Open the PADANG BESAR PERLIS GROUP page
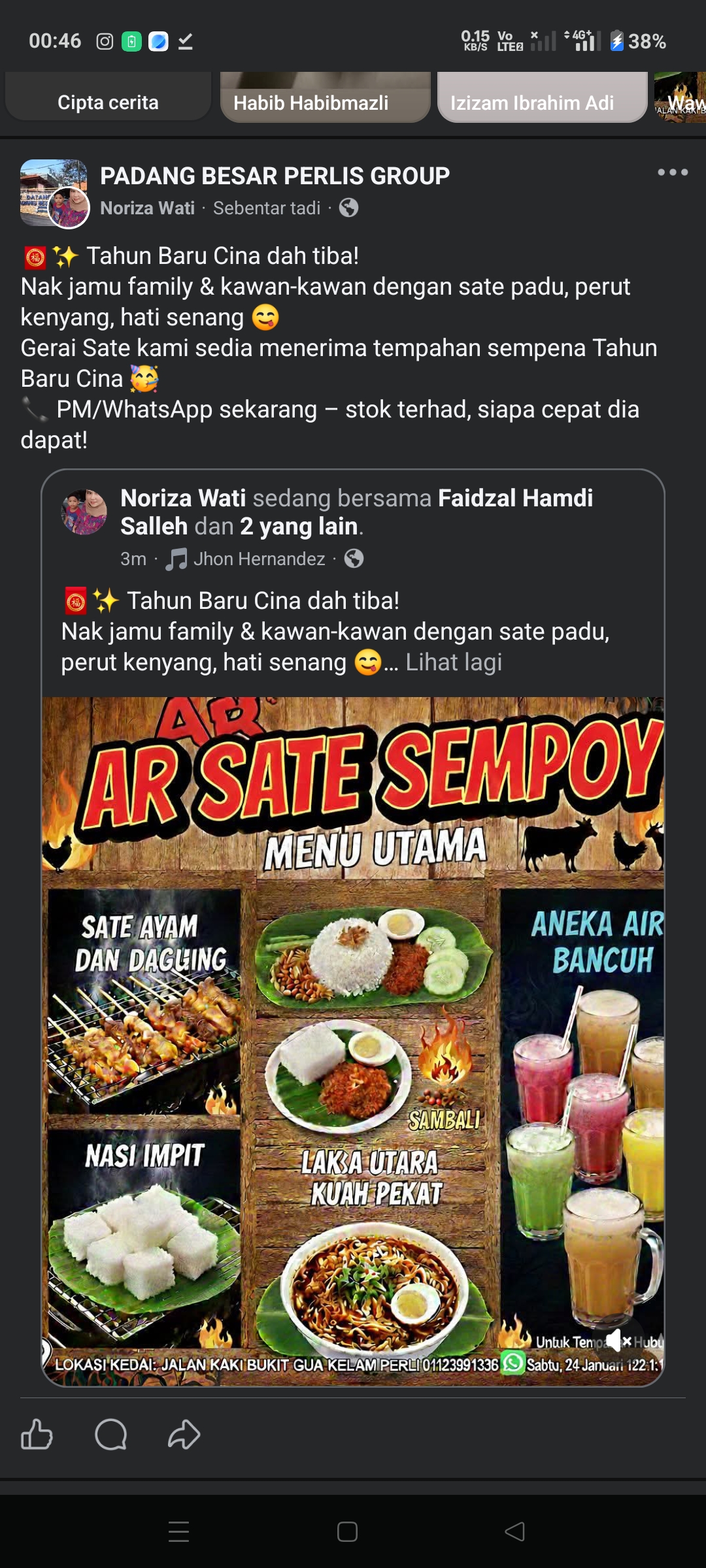This screenshot has height=1568, width=706. 275,176
